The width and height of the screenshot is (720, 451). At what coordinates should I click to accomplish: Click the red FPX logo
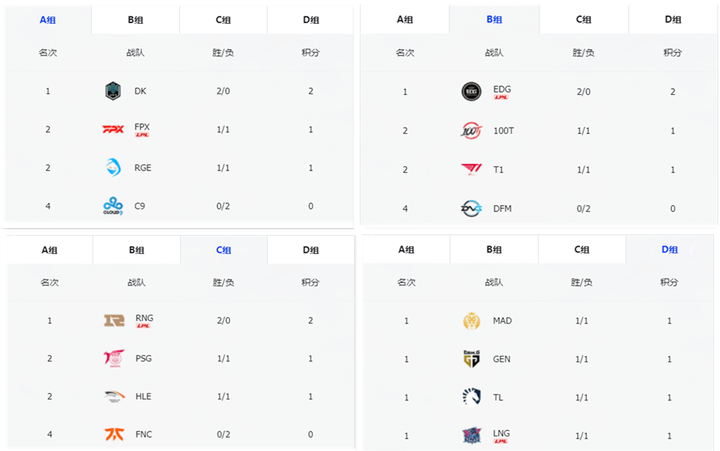(x=113, y=130)
